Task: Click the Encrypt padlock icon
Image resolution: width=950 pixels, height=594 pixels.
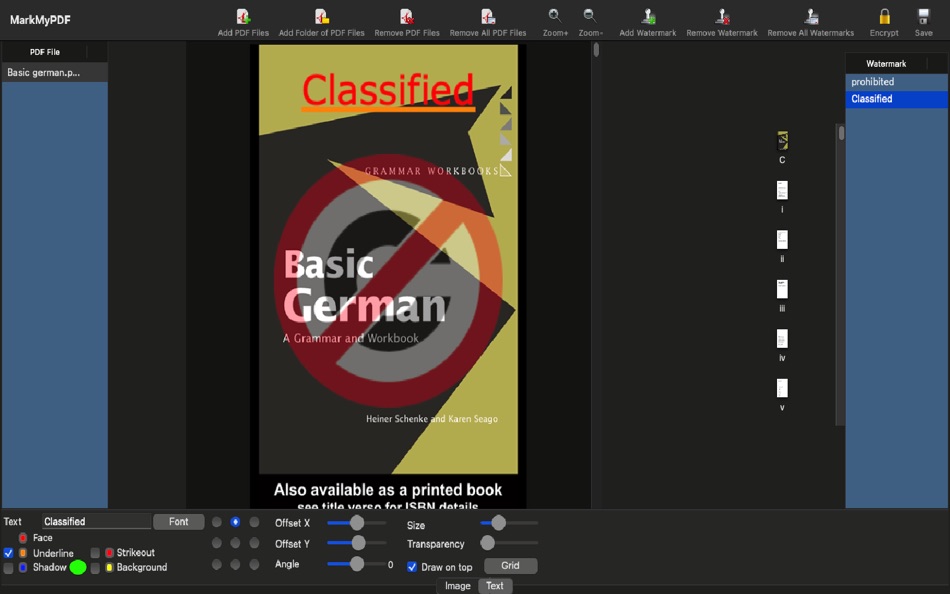Action: 884,16
